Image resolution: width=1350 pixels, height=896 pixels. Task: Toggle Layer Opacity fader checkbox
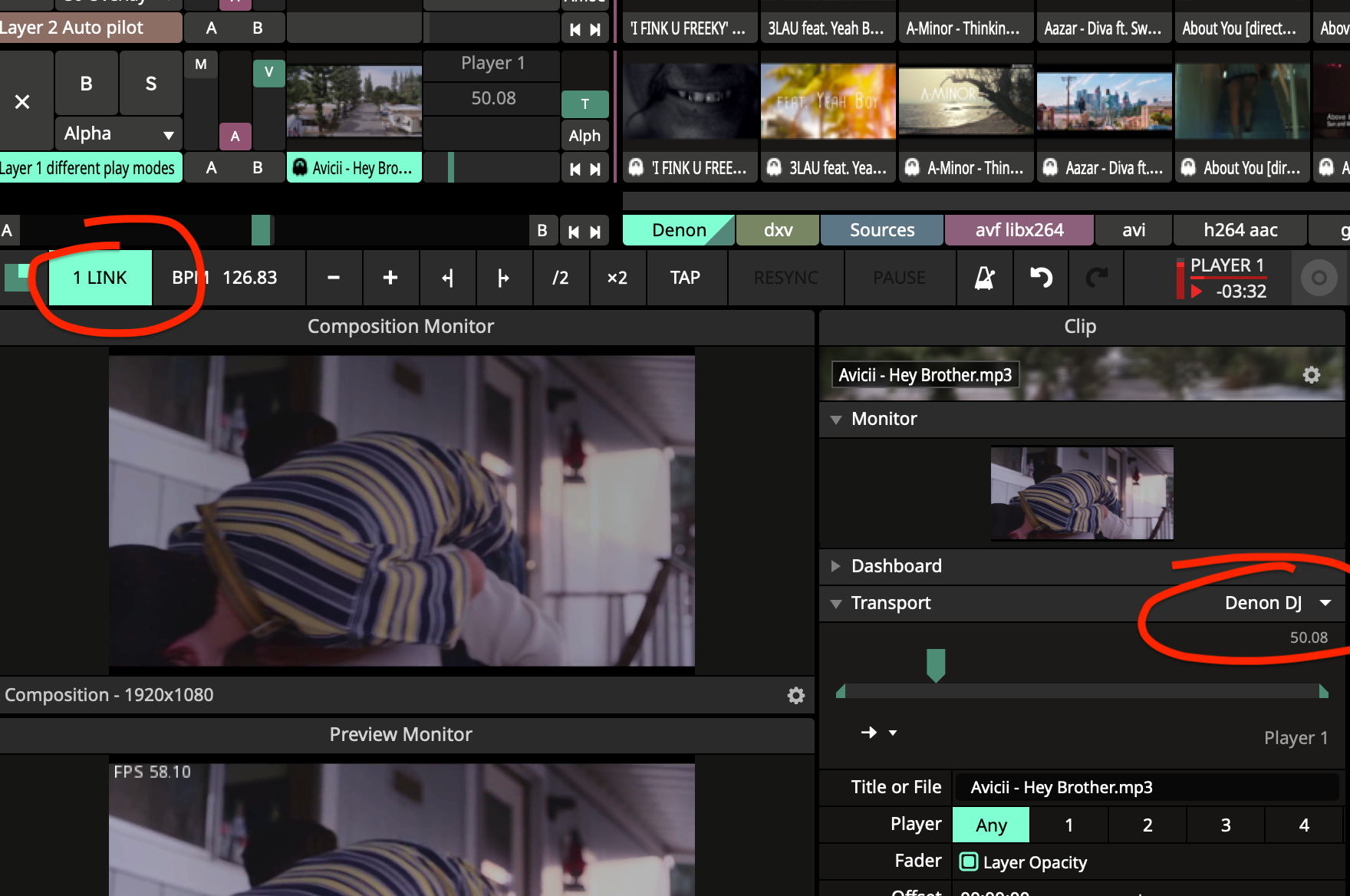[x=969, y=862]
